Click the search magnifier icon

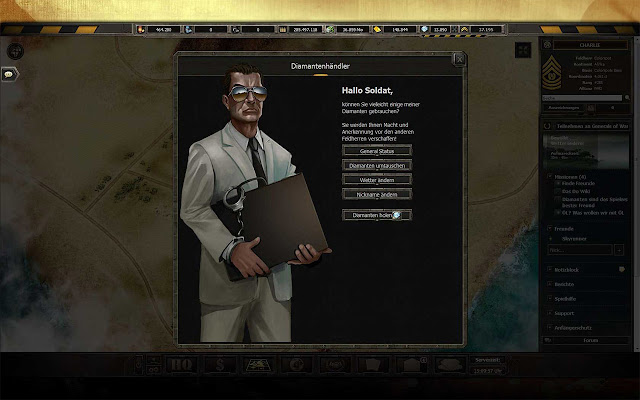(x=627, y=98)
